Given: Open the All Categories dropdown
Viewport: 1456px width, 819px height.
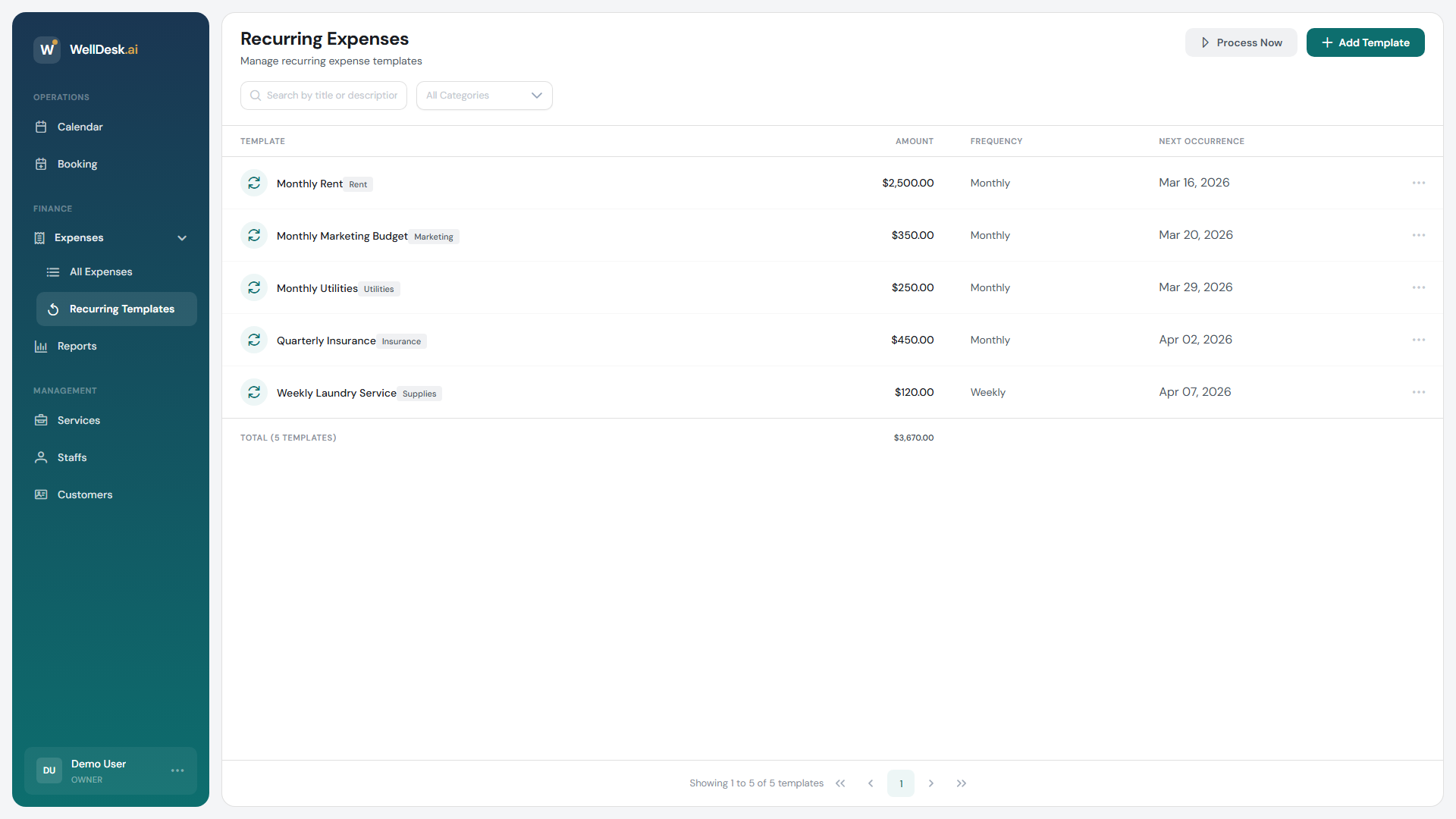Looking at the screenshot, I should tap(484, 96).
